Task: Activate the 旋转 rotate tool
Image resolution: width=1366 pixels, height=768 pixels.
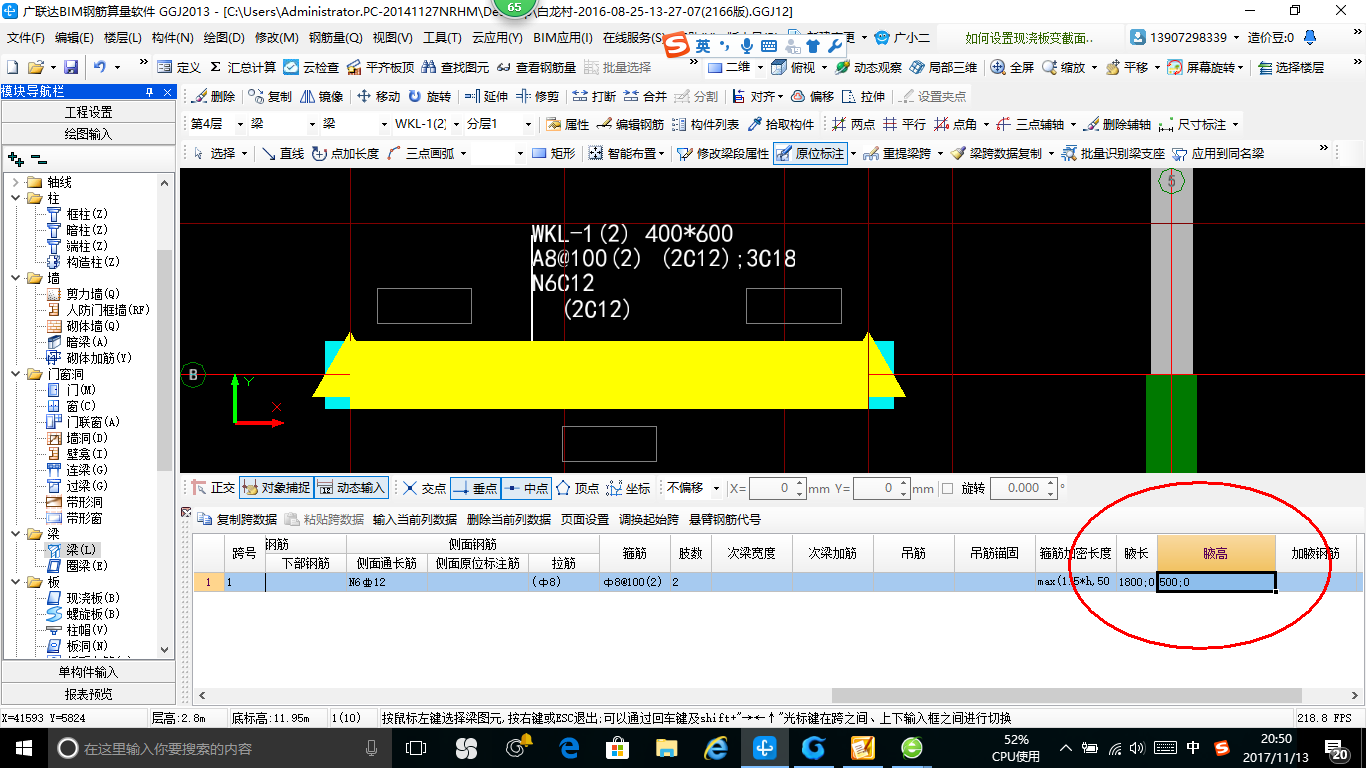Action: coord(430,96)
